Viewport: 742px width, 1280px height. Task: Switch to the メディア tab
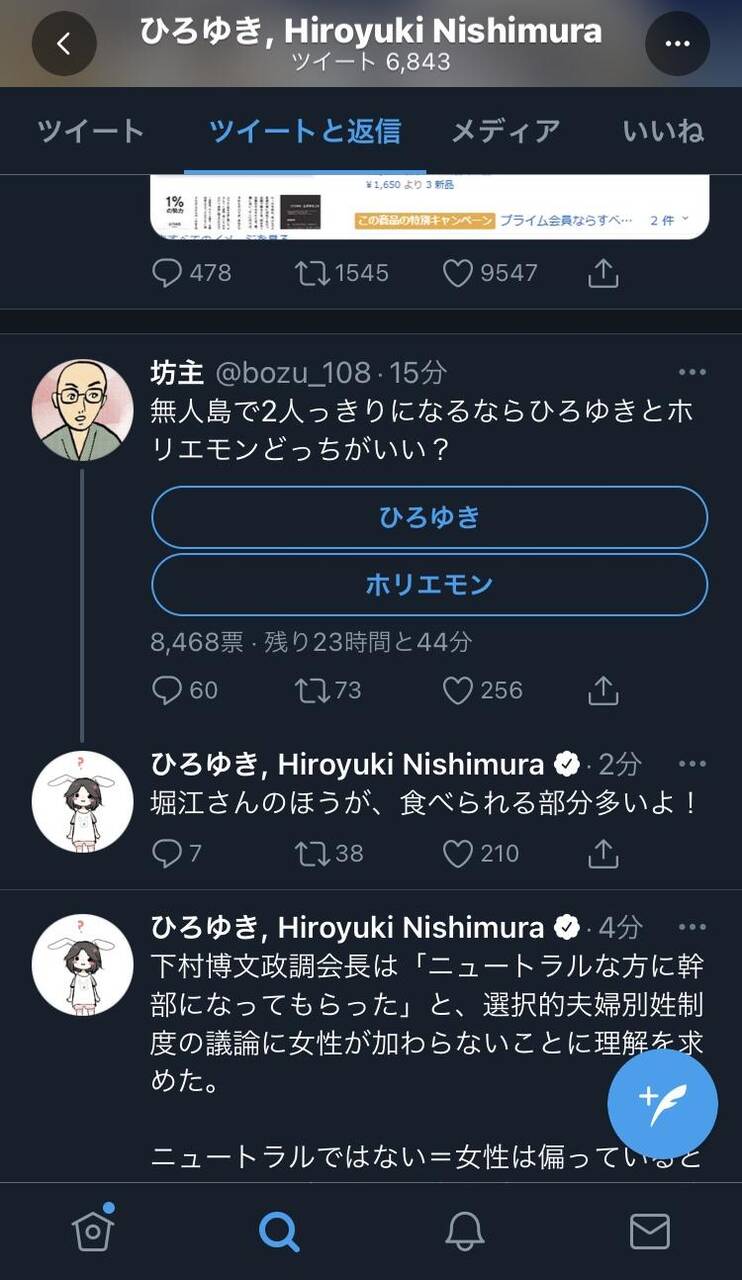point(505,131)
